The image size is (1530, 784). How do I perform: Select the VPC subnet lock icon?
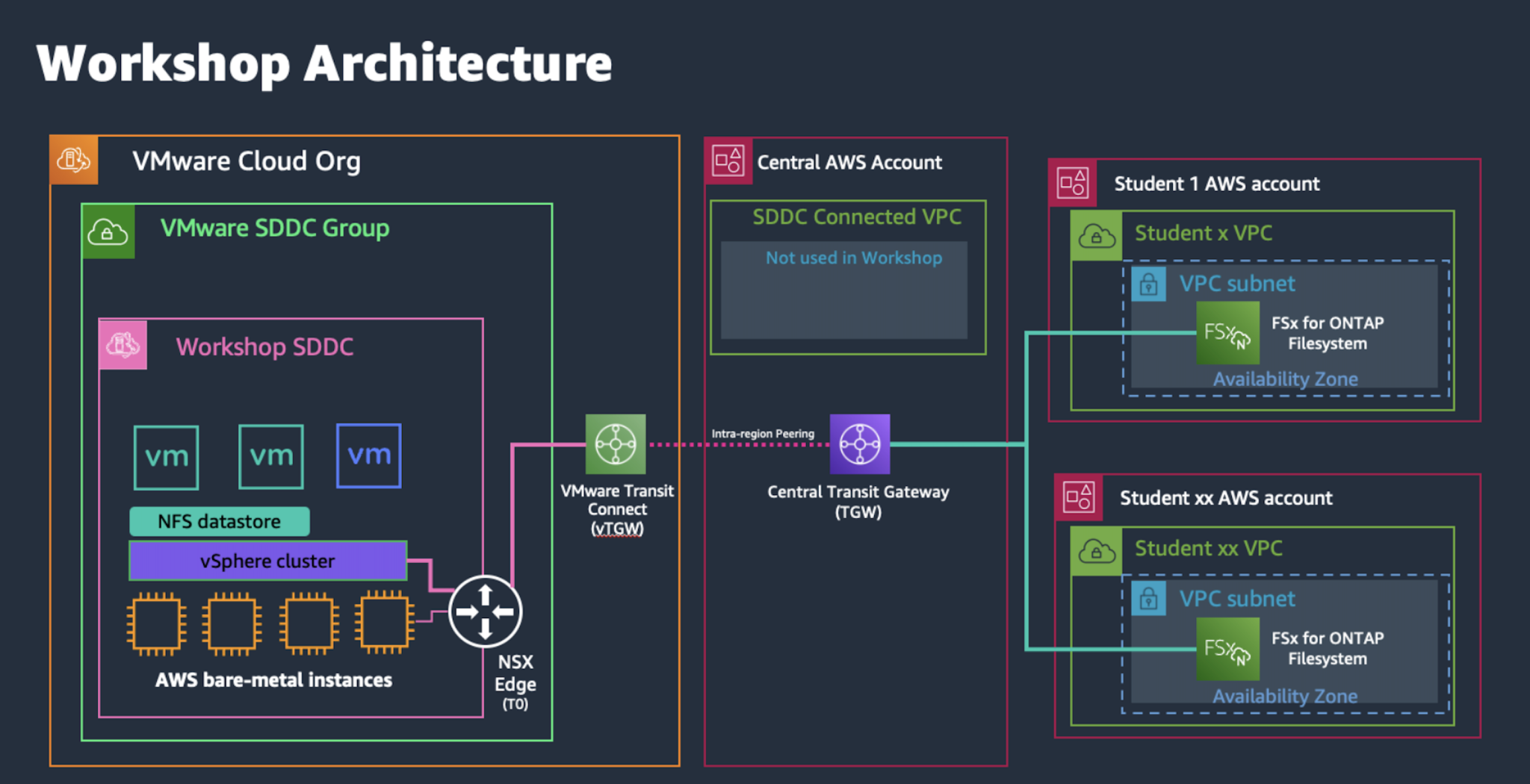point(1148,284)
